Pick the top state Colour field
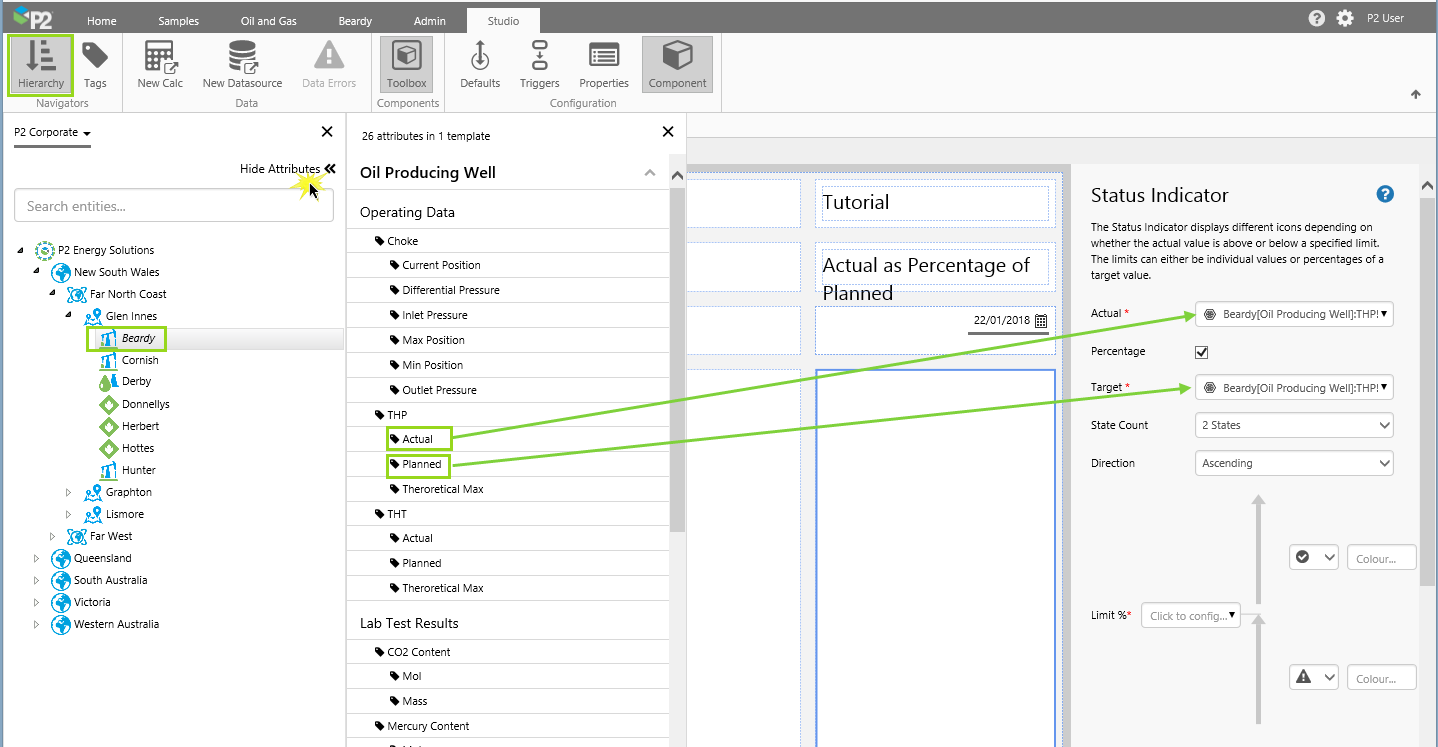Viewport: 1438px width, 747px height. pyautogui.click(x=1381, y=558)
